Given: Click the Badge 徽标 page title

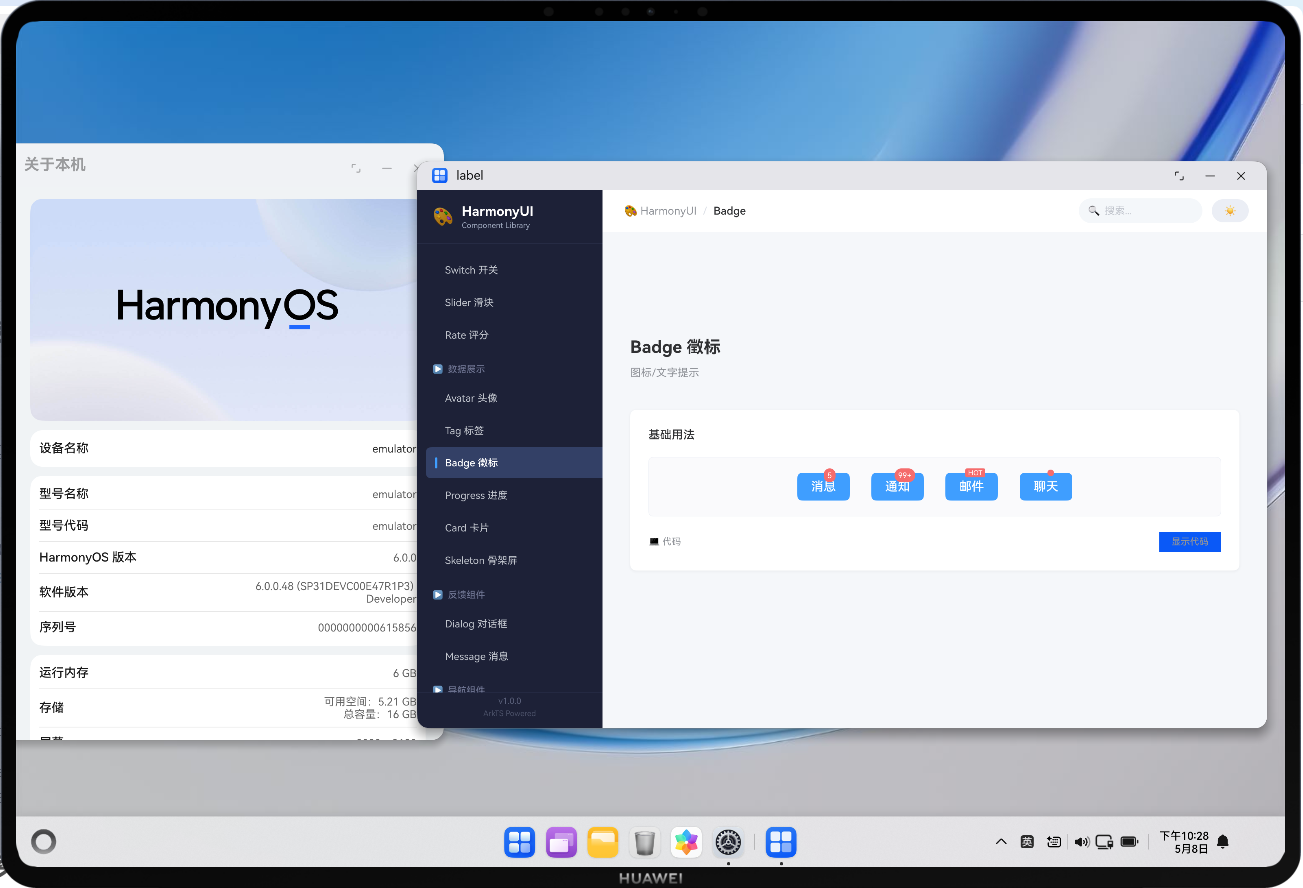Looking at the screenshot, I should [675, 347].
